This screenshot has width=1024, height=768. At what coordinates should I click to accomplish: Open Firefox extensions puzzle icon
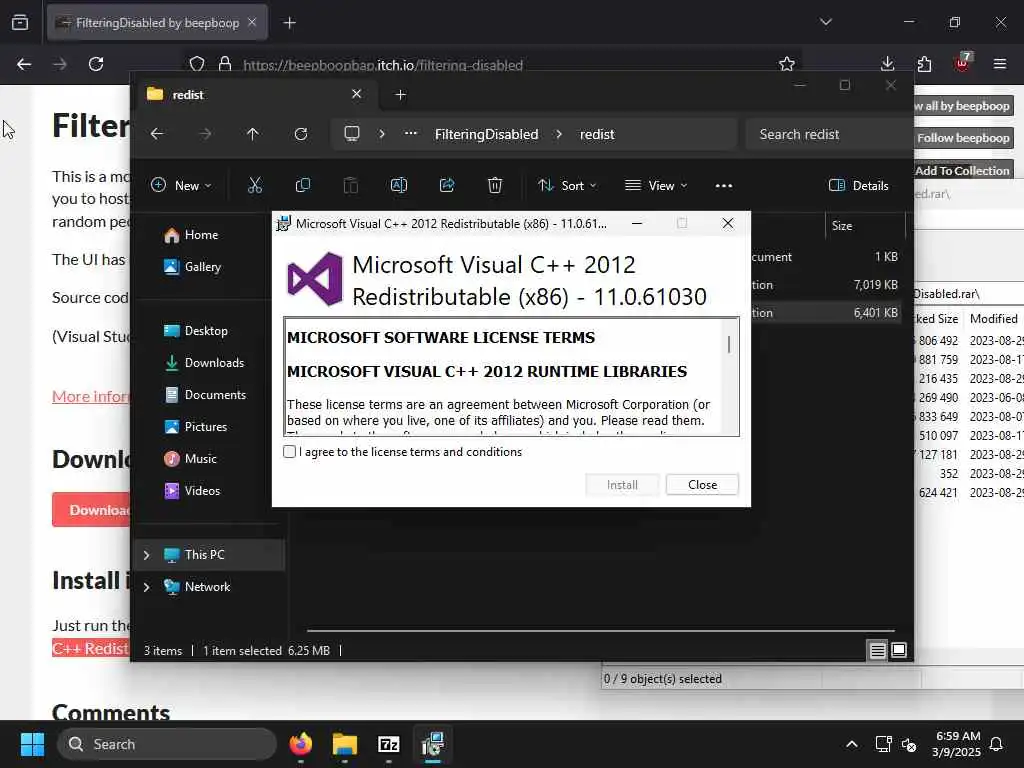tap(924, 64)
